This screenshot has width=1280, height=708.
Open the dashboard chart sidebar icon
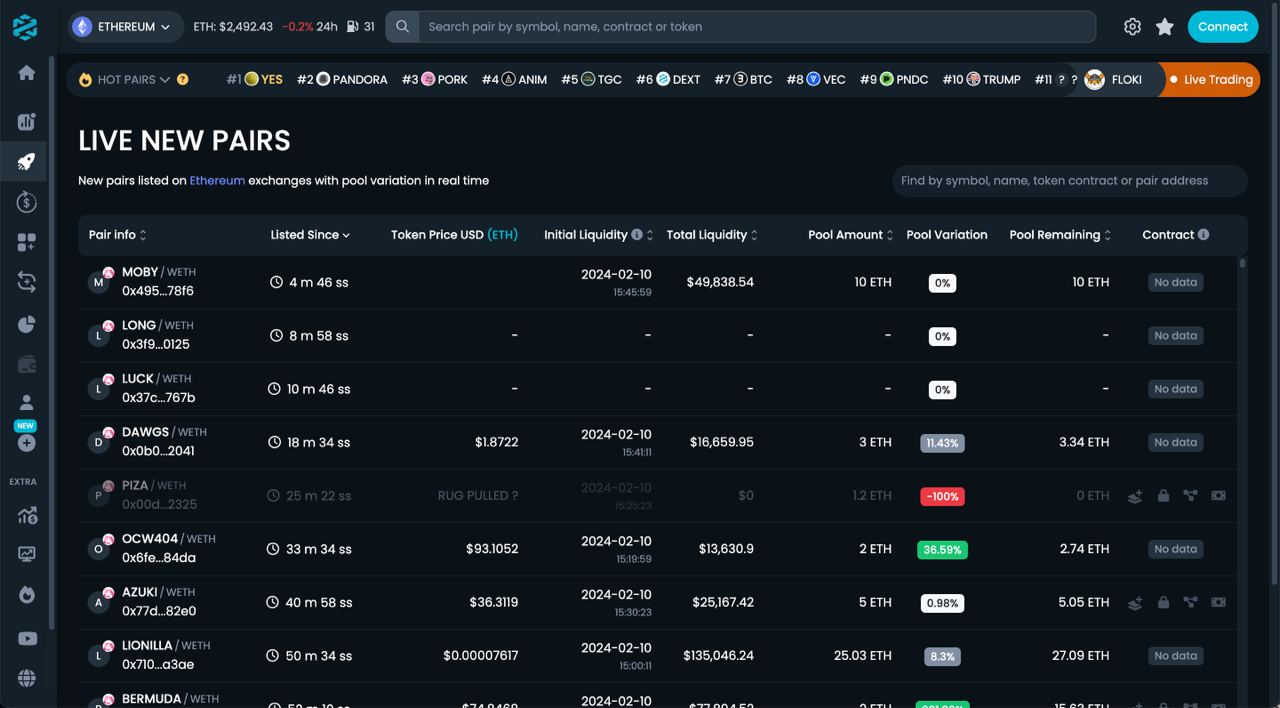(27, 122)
